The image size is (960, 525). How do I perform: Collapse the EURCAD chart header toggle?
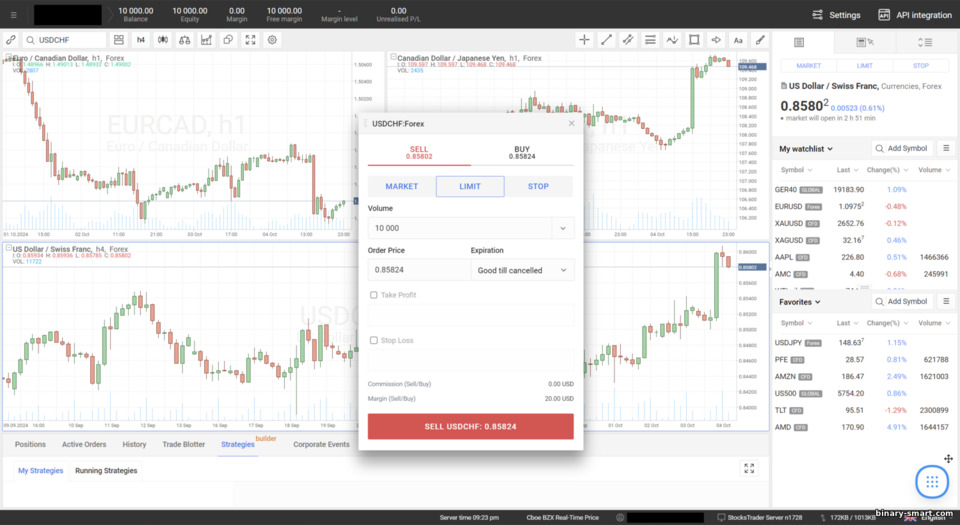[9, 58]
